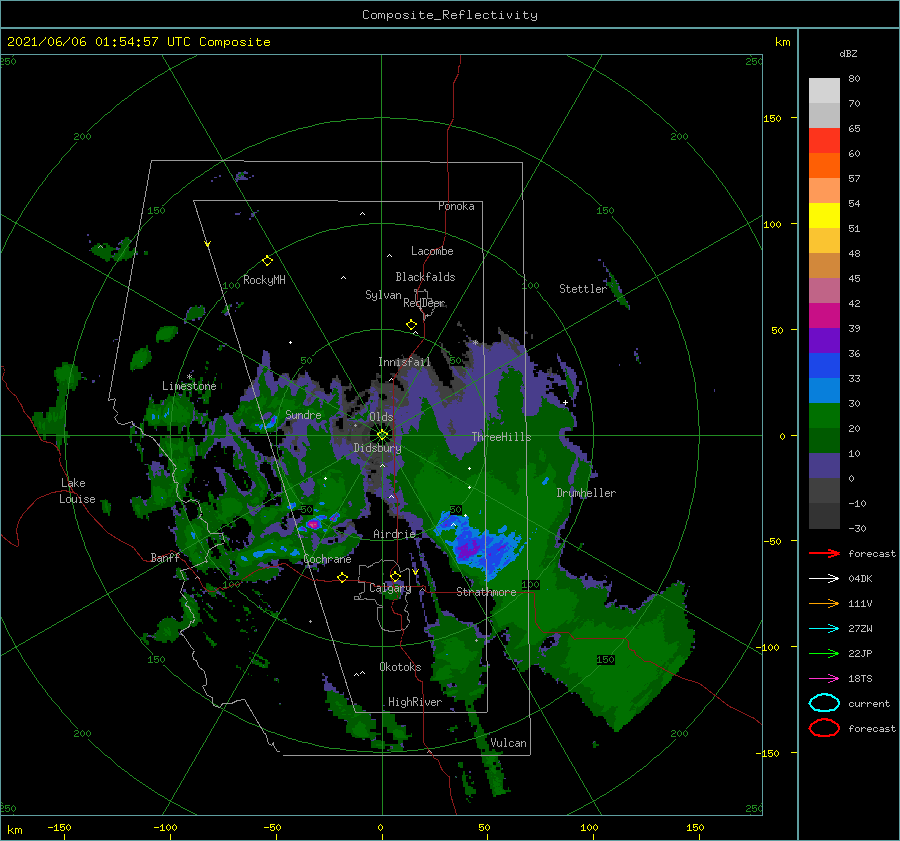This screenshot has width=900, height=841.
Task: Click the cyan 'current' ellipse icon
Action: click(824, 703)
